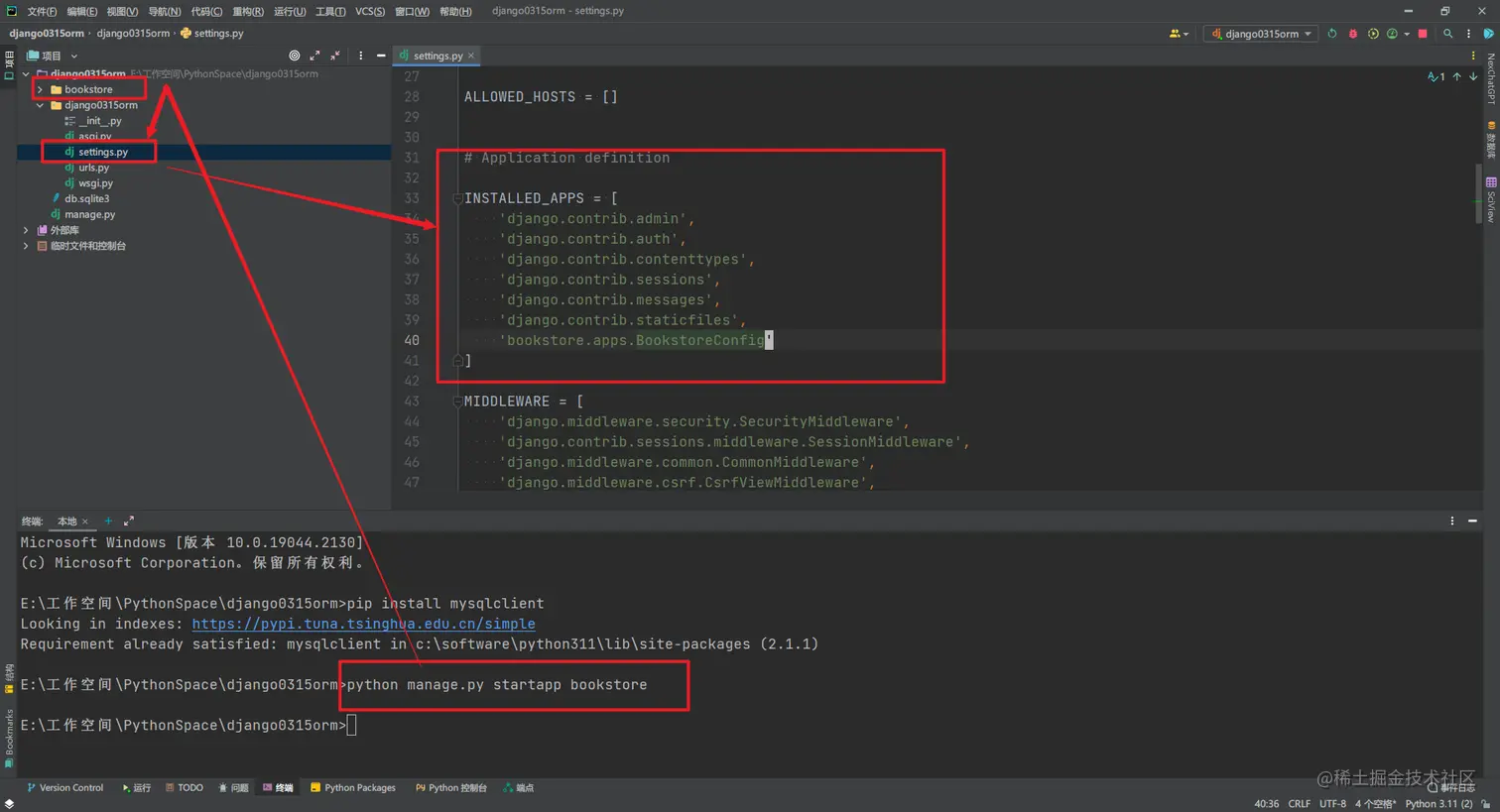The height and width of the screenshot is (812, 1500).
Task: Expand Scratches and Consoles node
Action: pyautogui.click(x=26, y=246)
